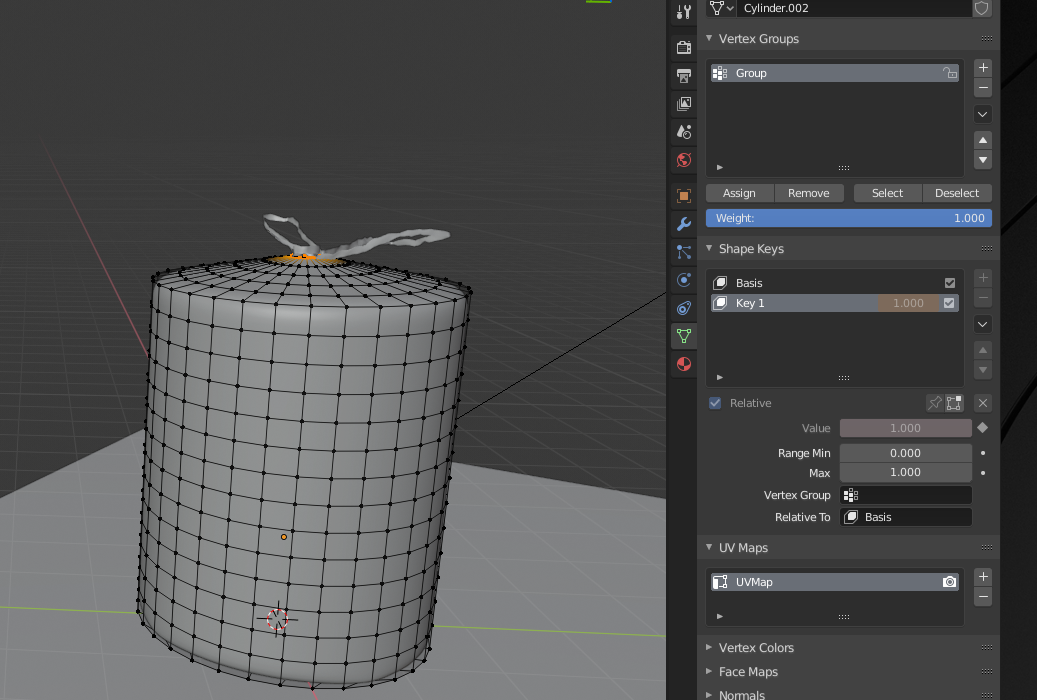Open the World properties globe tab

click(x=684, y=160)
